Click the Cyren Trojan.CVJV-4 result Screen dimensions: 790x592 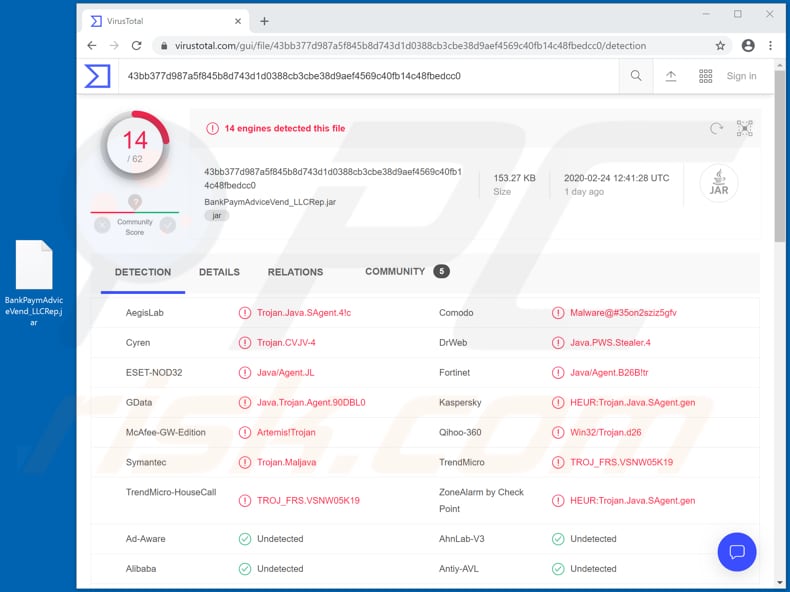286,343
